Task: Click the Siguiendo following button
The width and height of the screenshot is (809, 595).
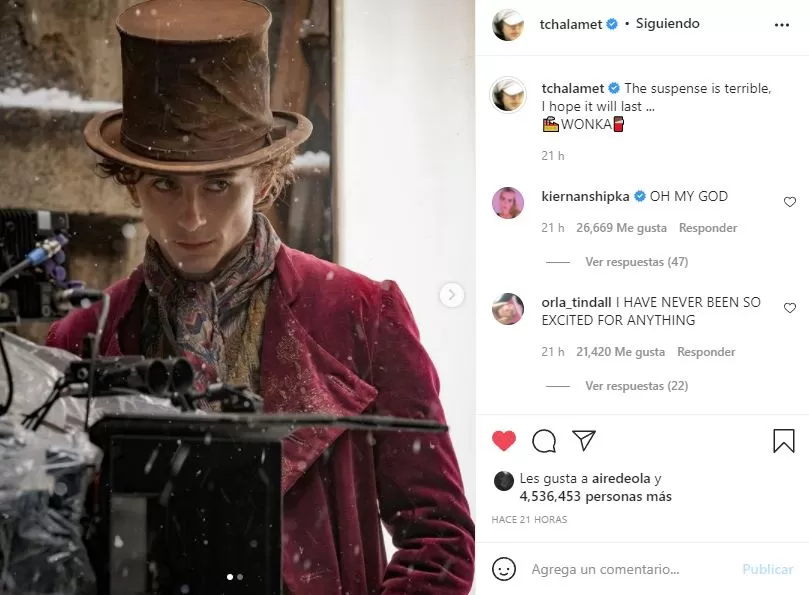Action: click(667, 24)
